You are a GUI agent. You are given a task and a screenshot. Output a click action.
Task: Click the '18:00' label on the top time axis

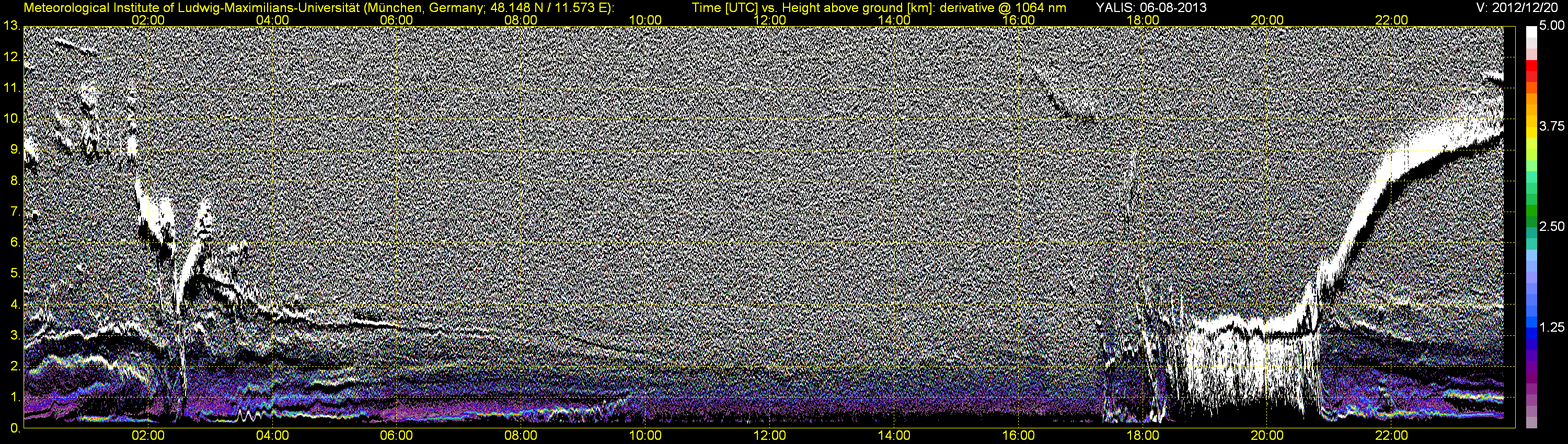click(x=1143, y=20)
